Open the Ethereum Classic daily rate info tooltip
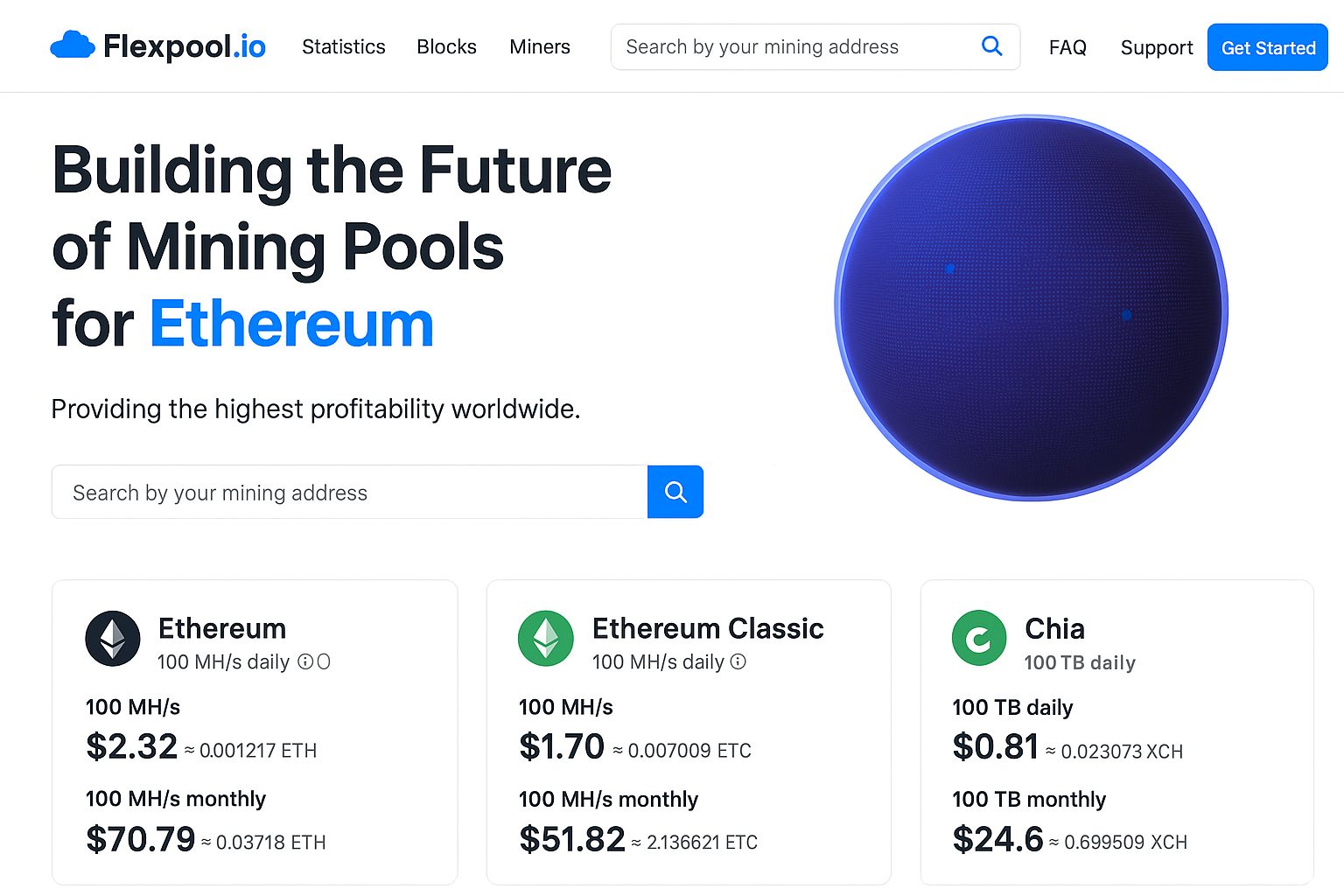The height and width of the screenshot is (896, 1344). click(738, 662)
